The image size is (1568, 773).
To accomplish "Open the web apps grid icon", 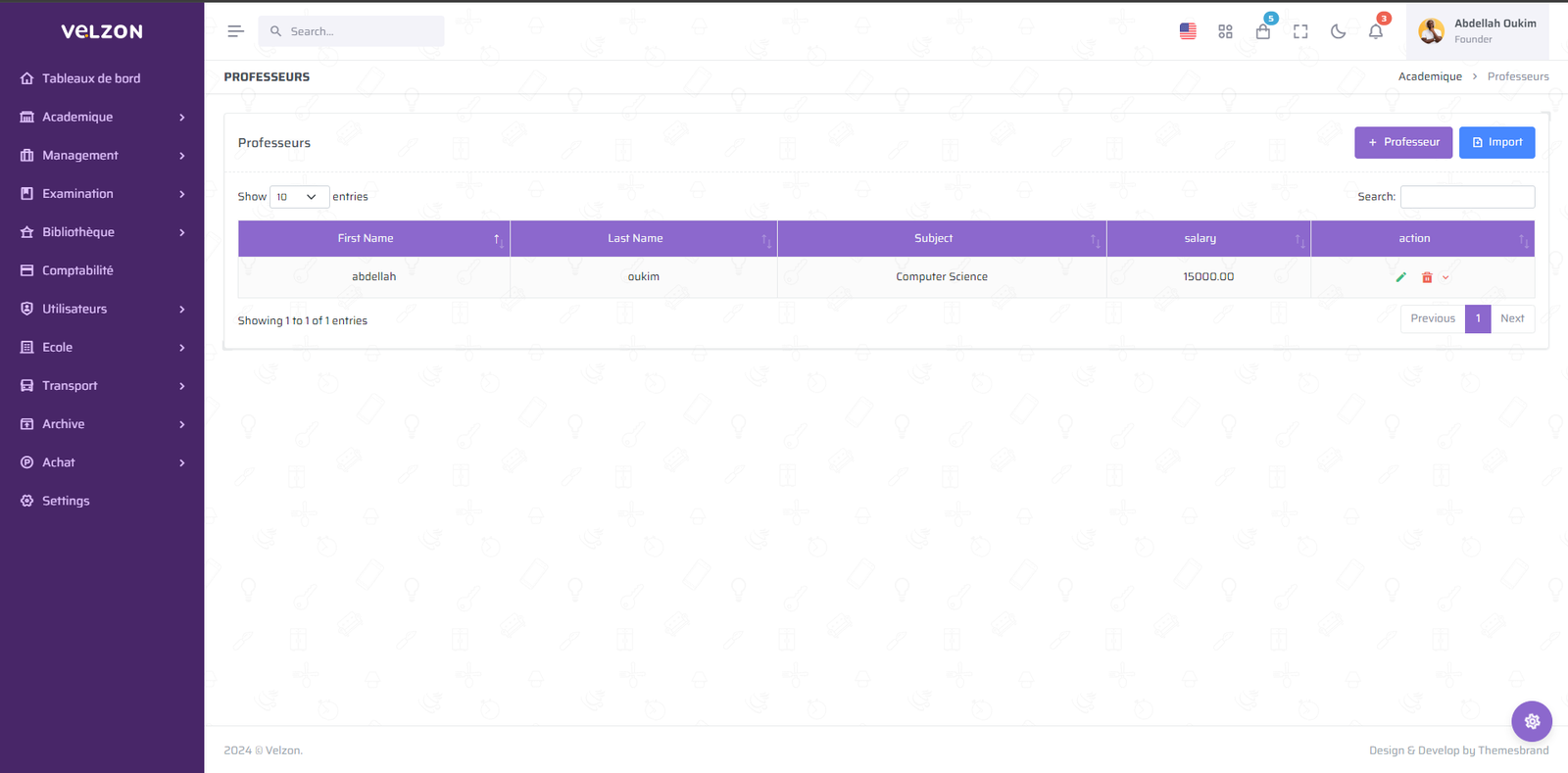I will [x=1225, y=31].
